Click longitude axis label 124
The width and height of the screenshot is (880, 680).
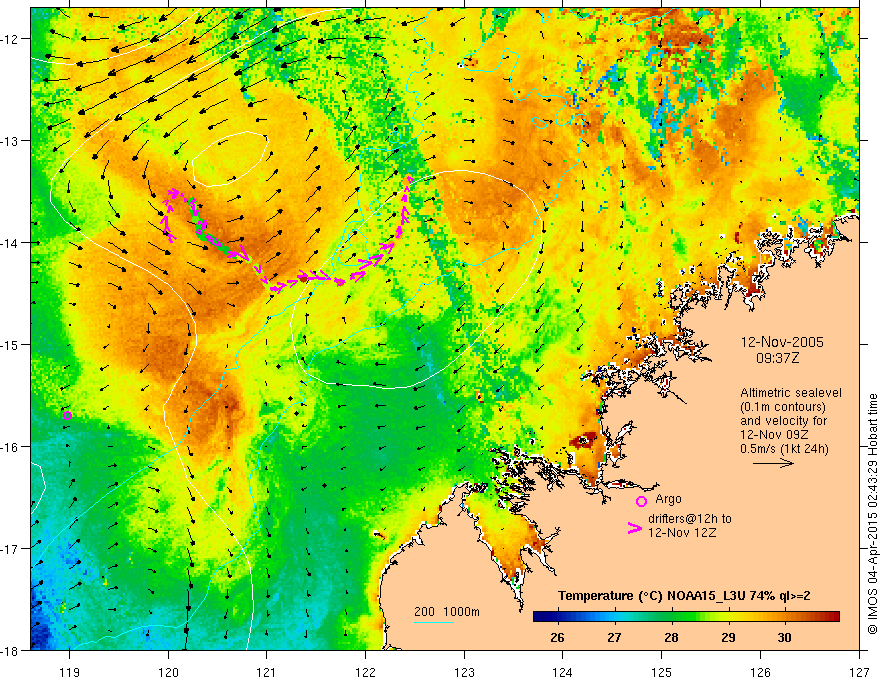click(563, 672)
